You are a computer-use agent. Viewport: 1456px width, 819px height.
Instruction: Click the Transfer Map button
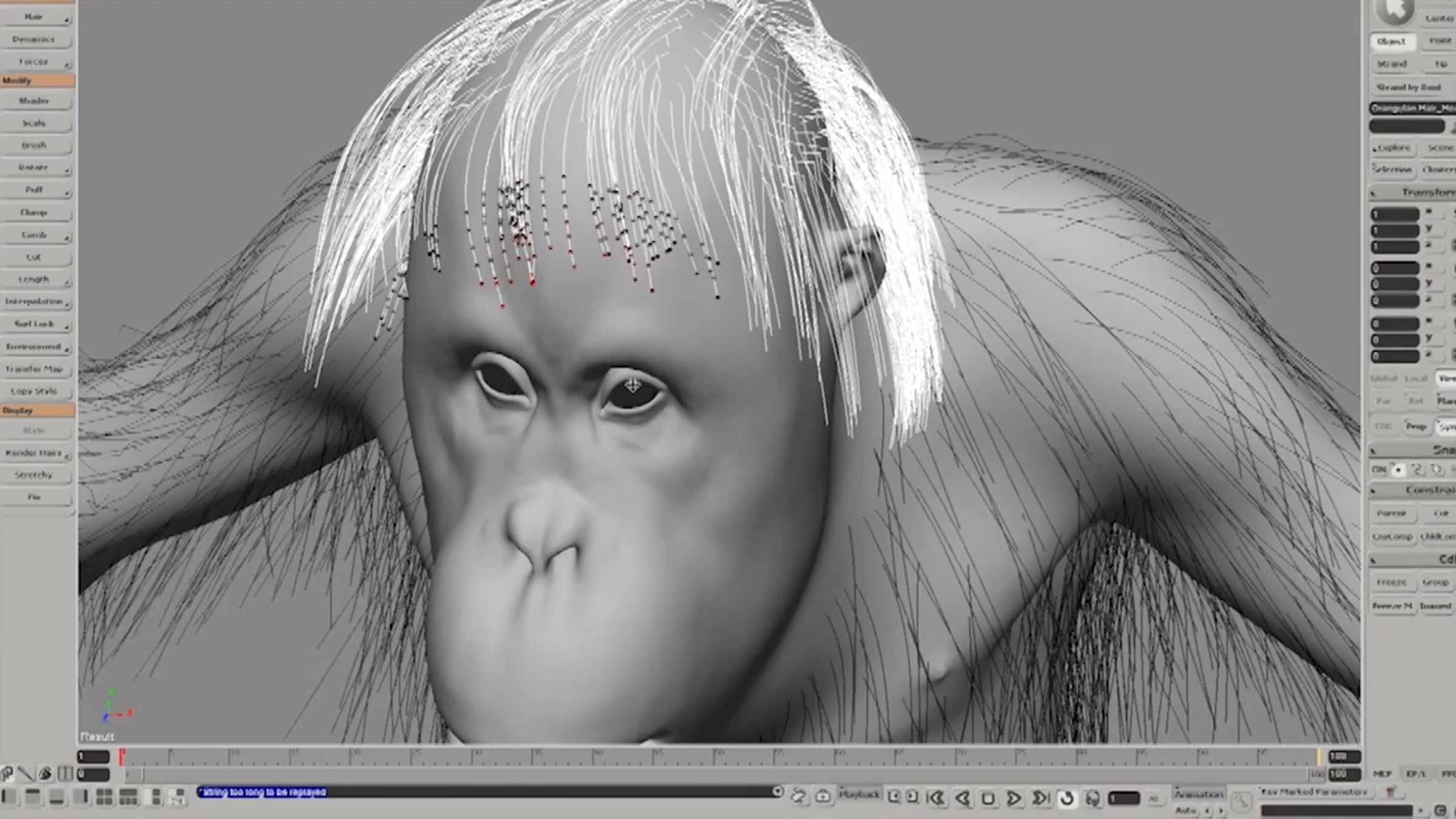36,369
